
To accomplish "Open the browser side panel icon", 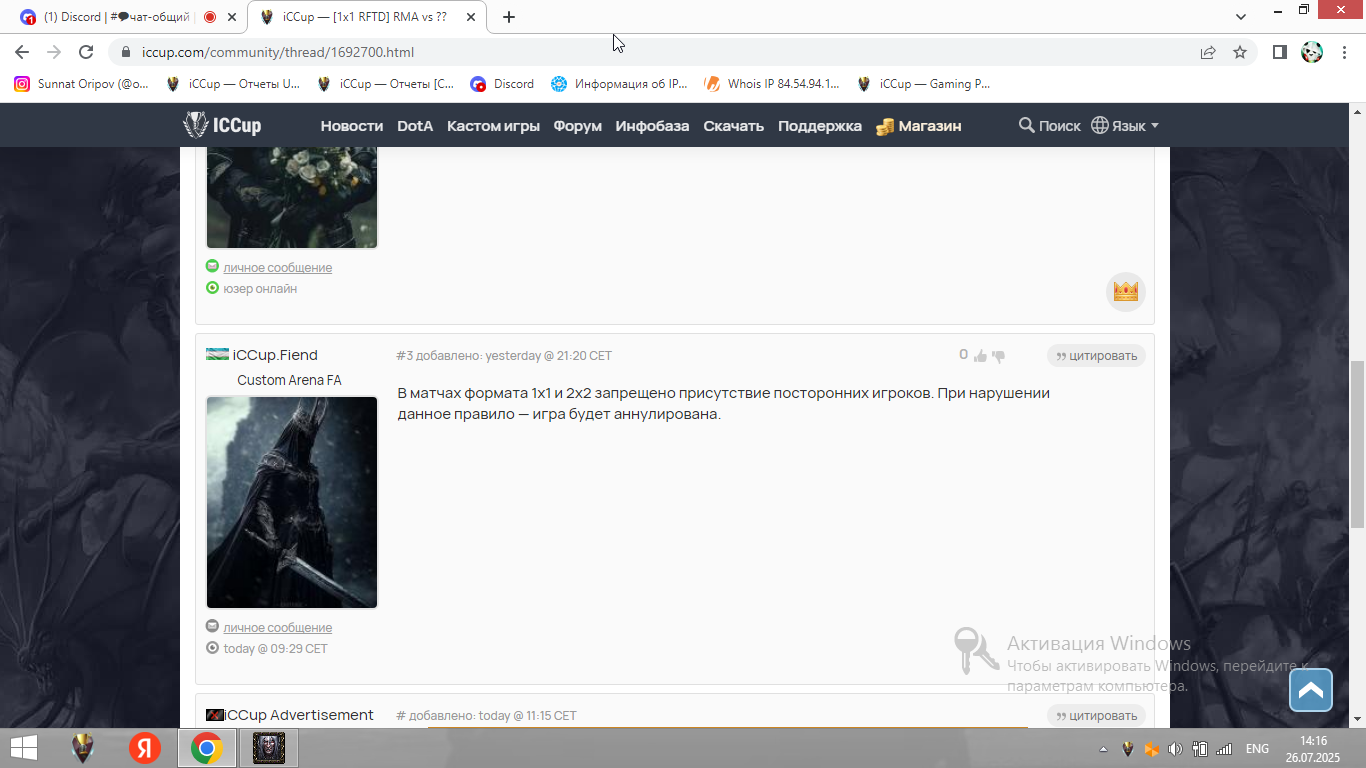I will coord(1279,52).
